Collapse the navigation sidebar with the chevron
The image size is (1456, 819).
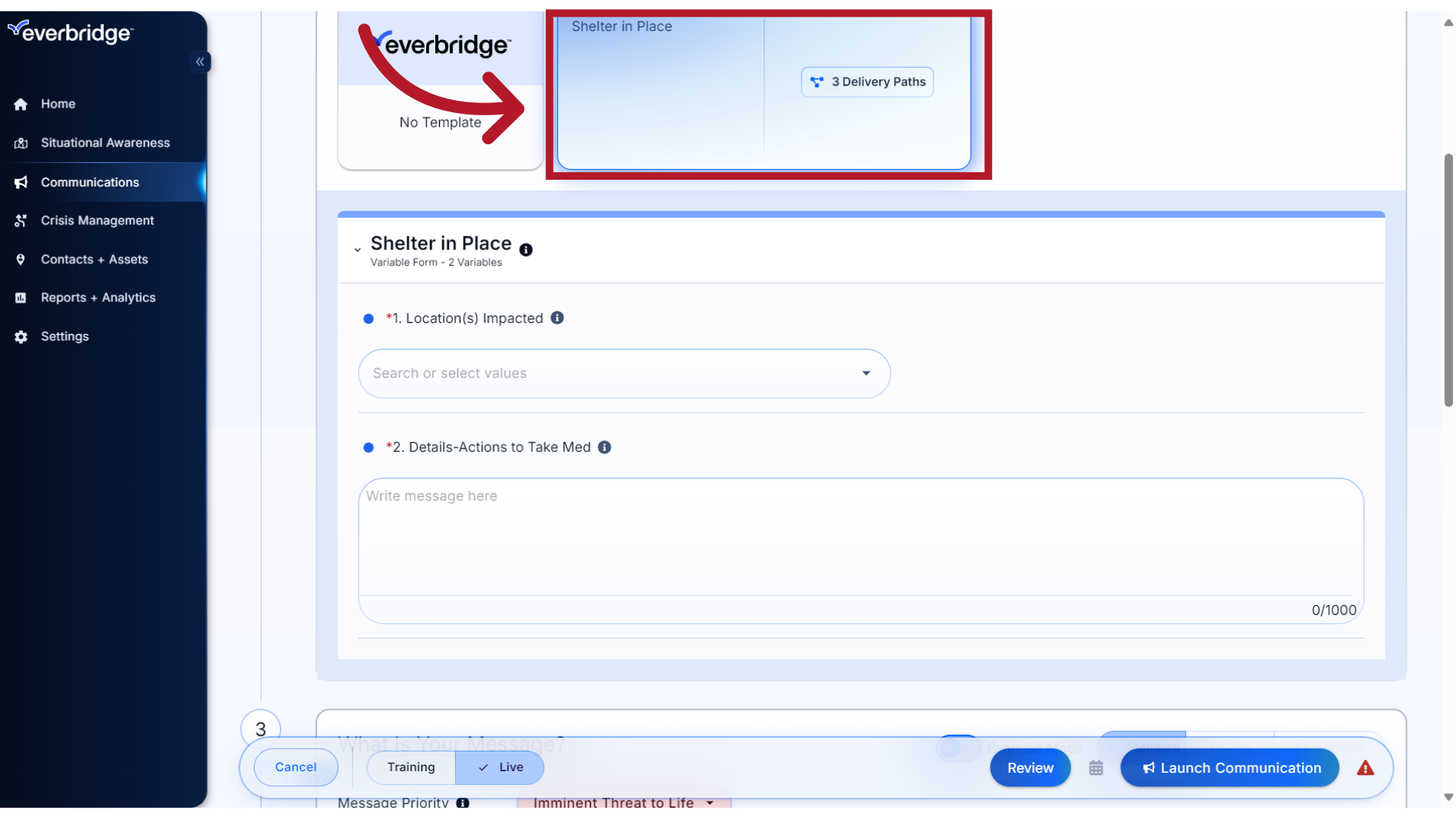(x=200, y=61)
